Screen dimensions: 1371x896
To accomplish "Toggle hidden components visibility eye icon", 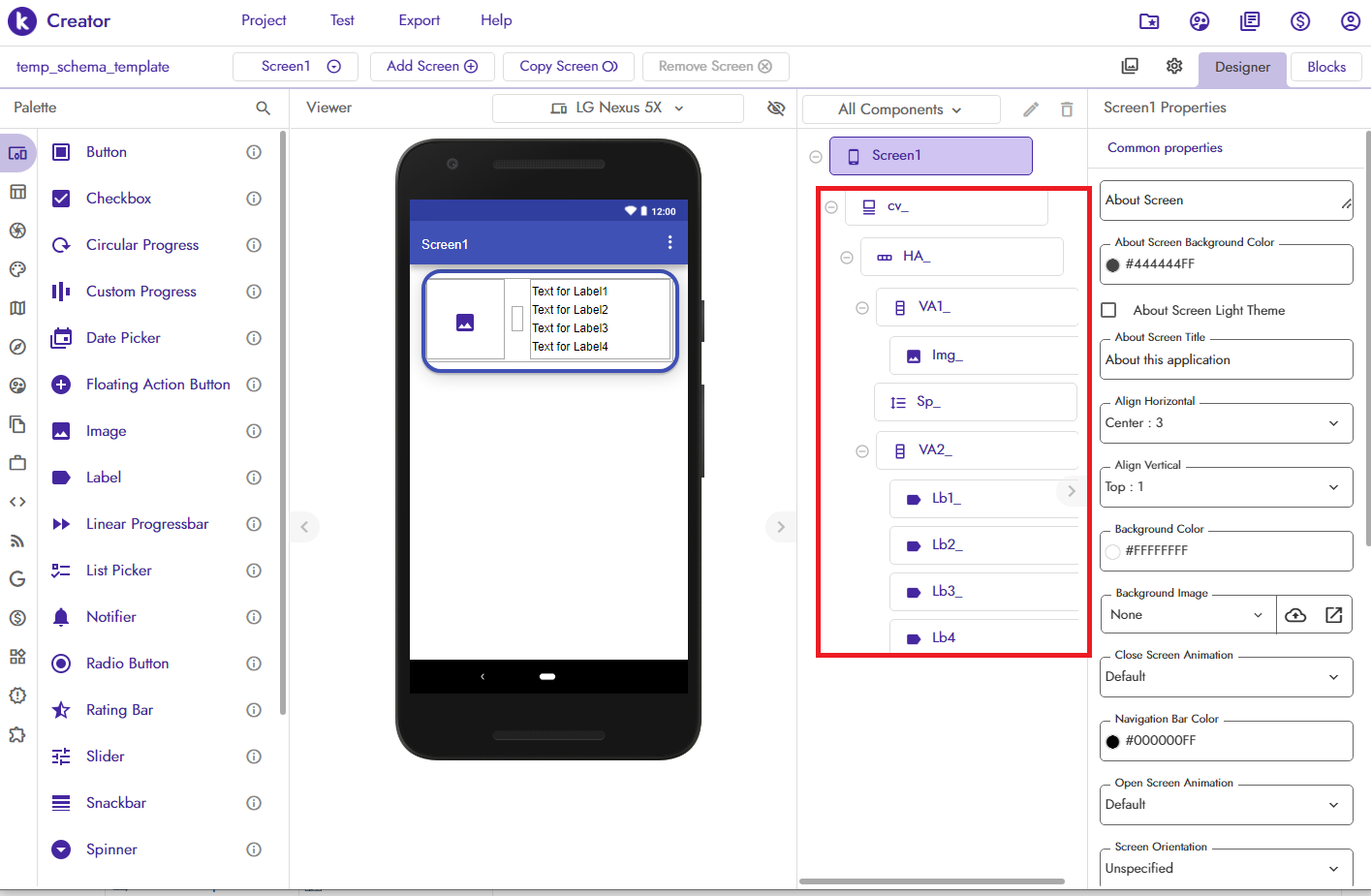I will (x=776, y=108).
